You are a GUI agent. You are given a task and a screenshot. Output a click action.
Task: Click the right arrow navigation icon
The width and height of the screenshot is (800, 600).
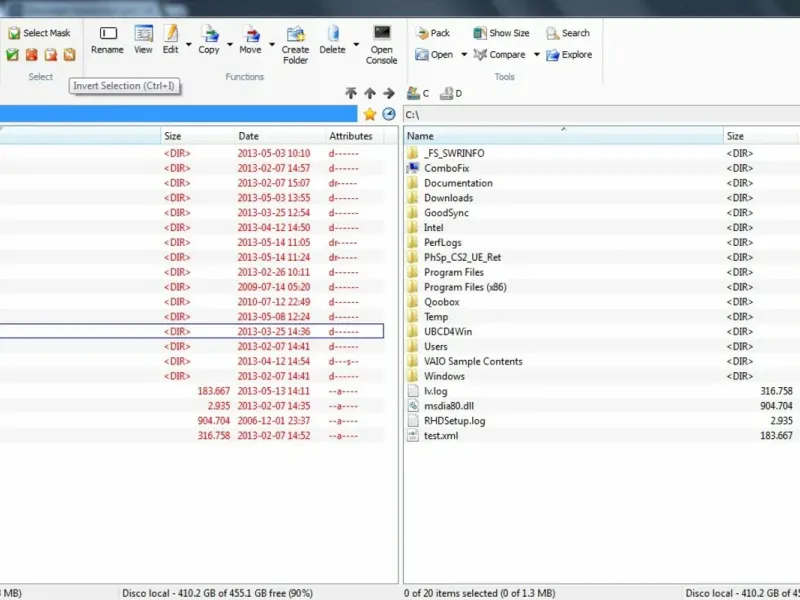389,93
